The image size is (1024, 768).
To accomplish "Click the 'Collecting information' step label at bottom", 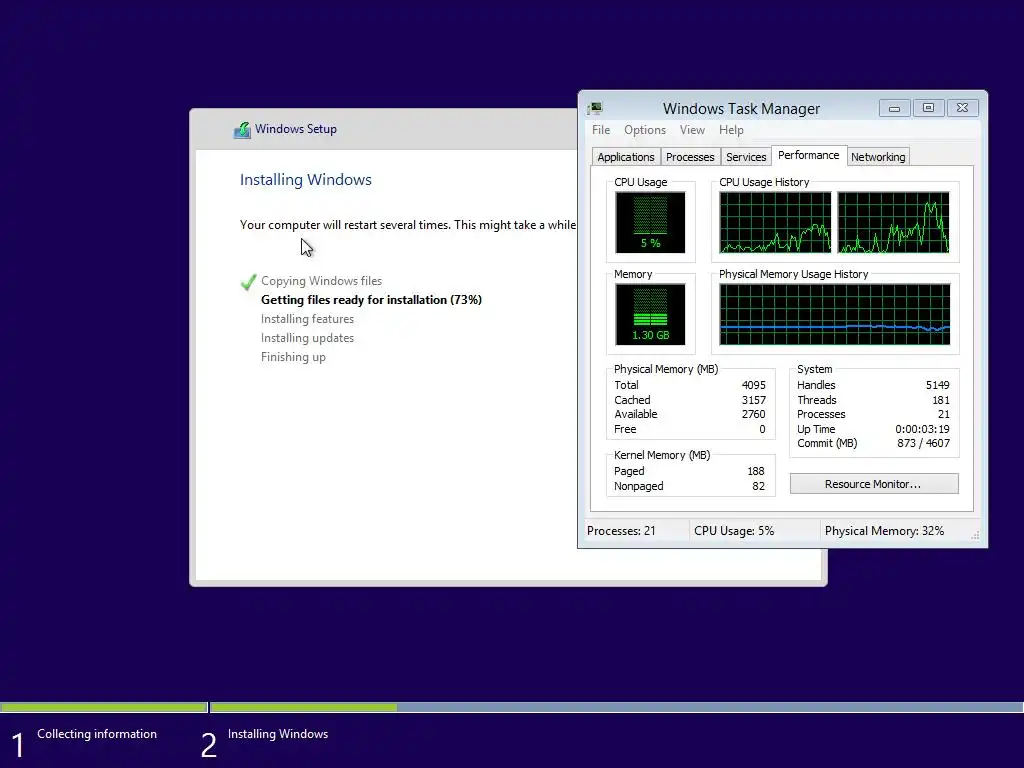I will coord(97,734).
